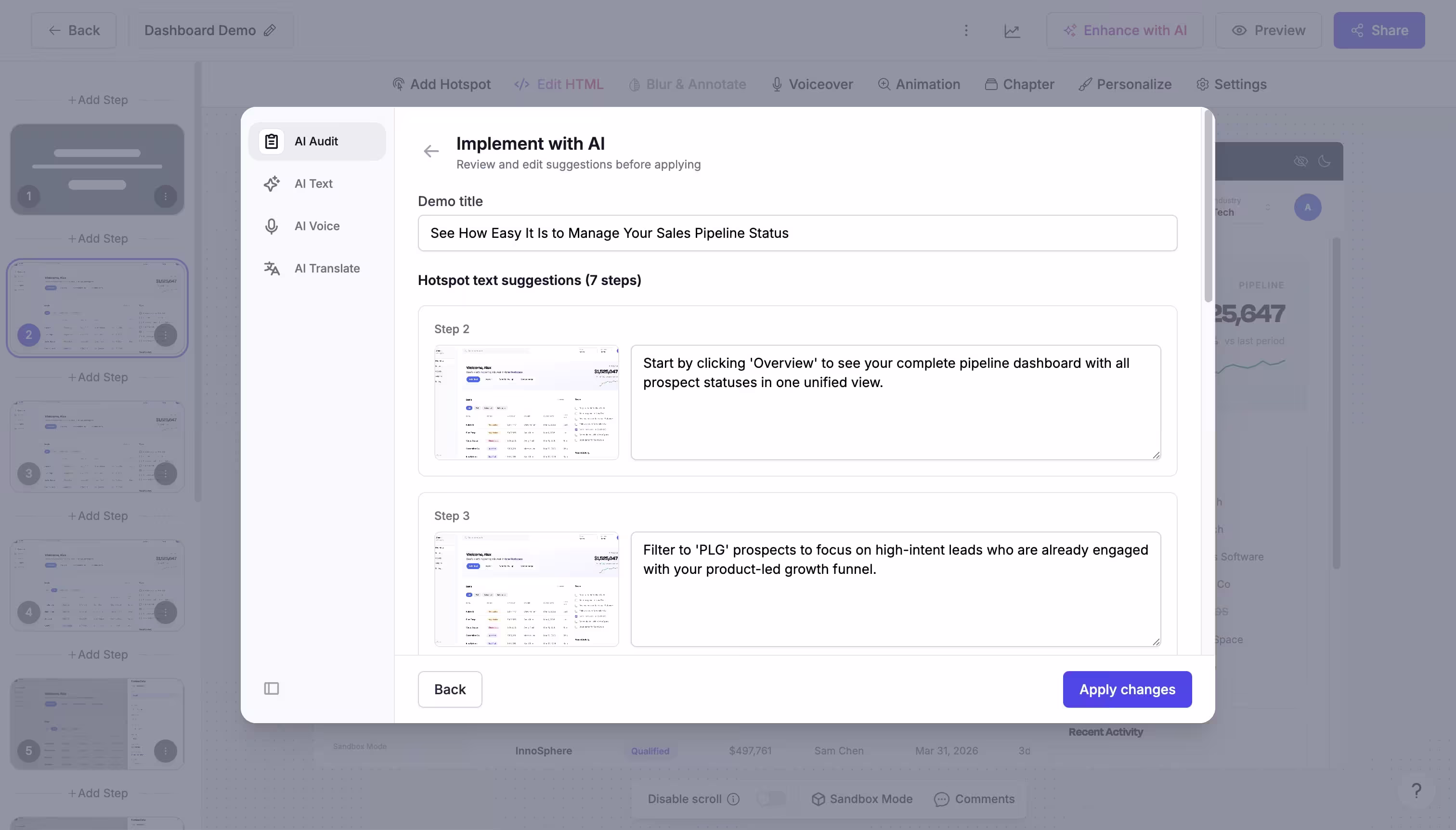
Task: Click Add Step between steps 4 and 5
Action: click(x=97, y=654)
